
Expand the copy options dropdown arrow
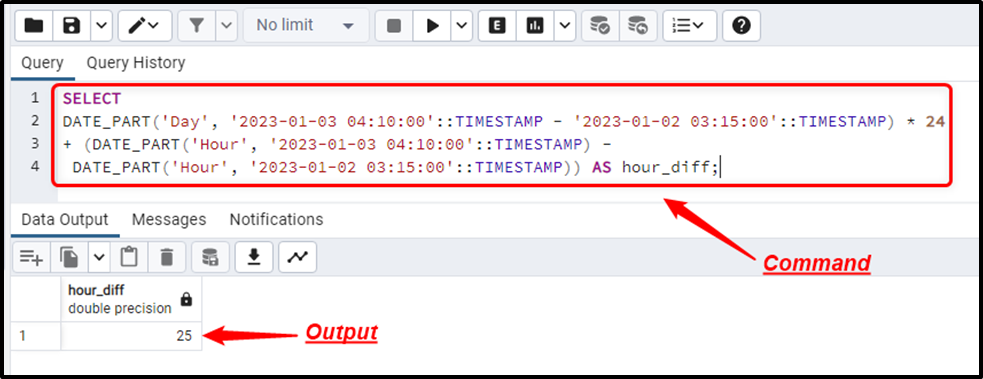tap(99, 256)
